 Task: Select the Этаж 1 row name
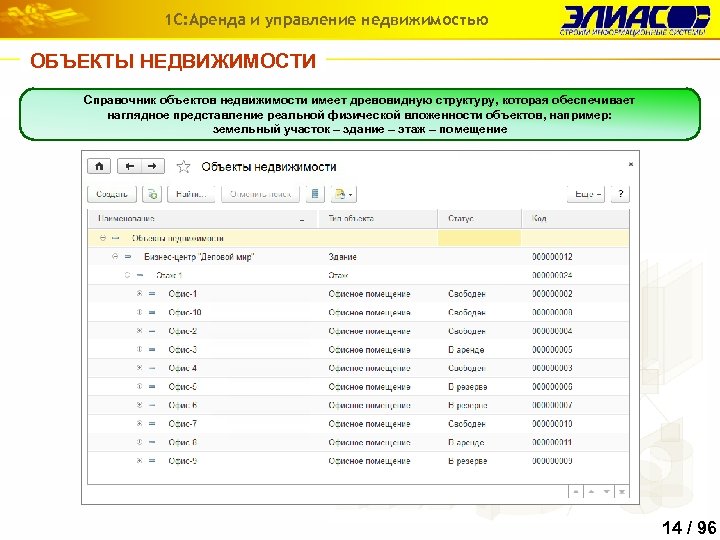coord(169,276)
